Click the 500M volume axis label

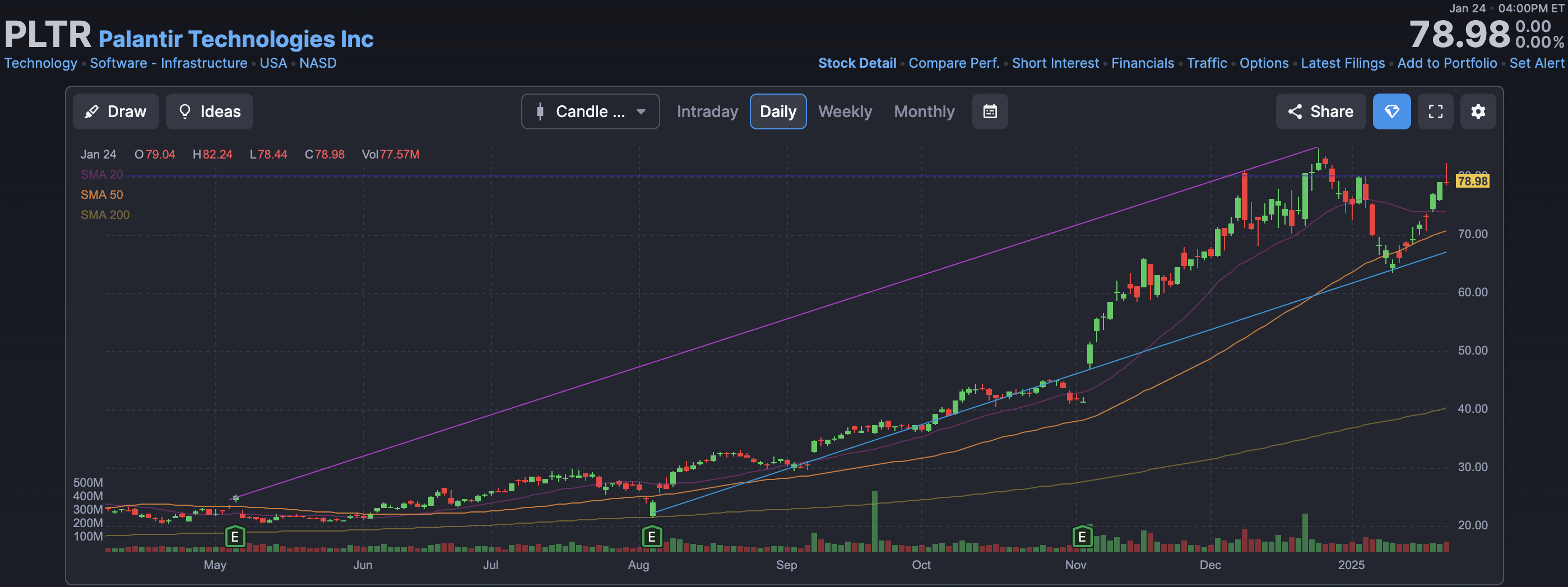pyautogui.click(x=88, y=482)
